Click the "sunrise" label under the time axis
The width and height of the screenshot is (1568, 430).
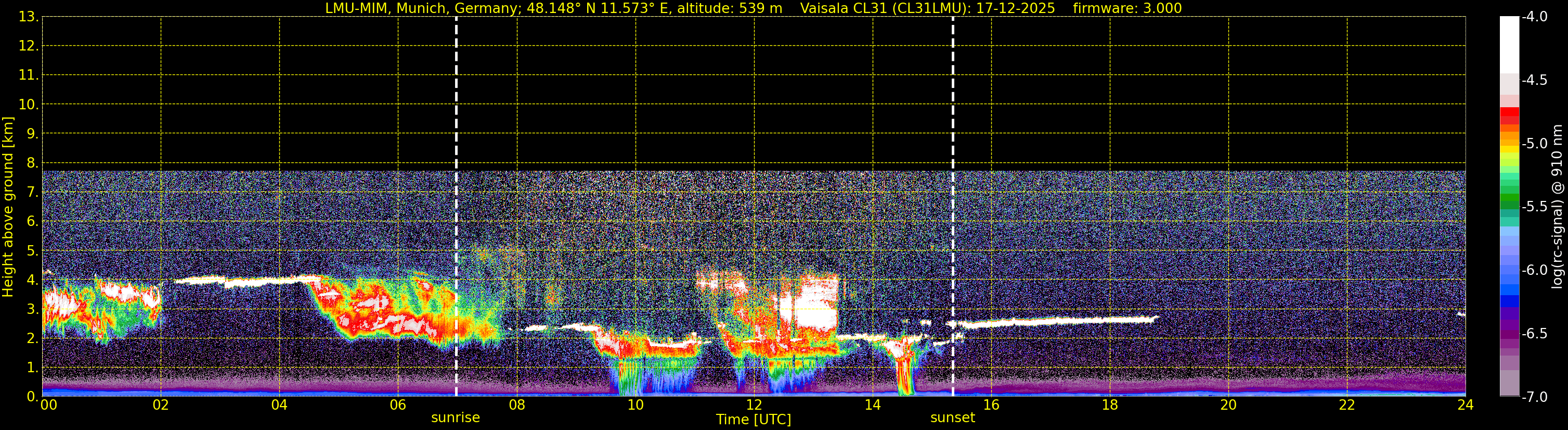455,418
